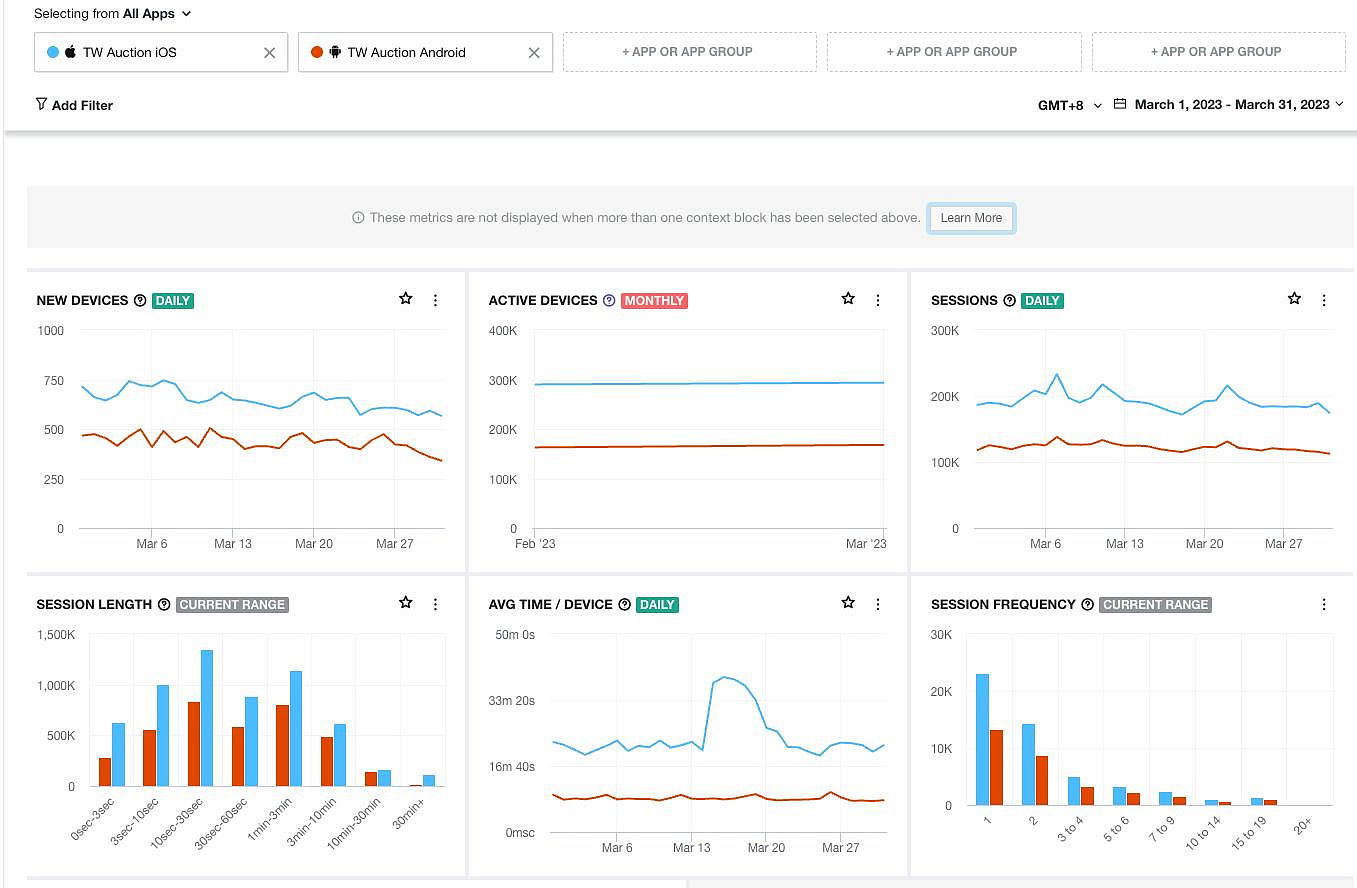The height and width of the screenshot is (888, 1357).
Task: Click the tallest blue bar at 10sec-30sec
Action: [x=207, y=718]
